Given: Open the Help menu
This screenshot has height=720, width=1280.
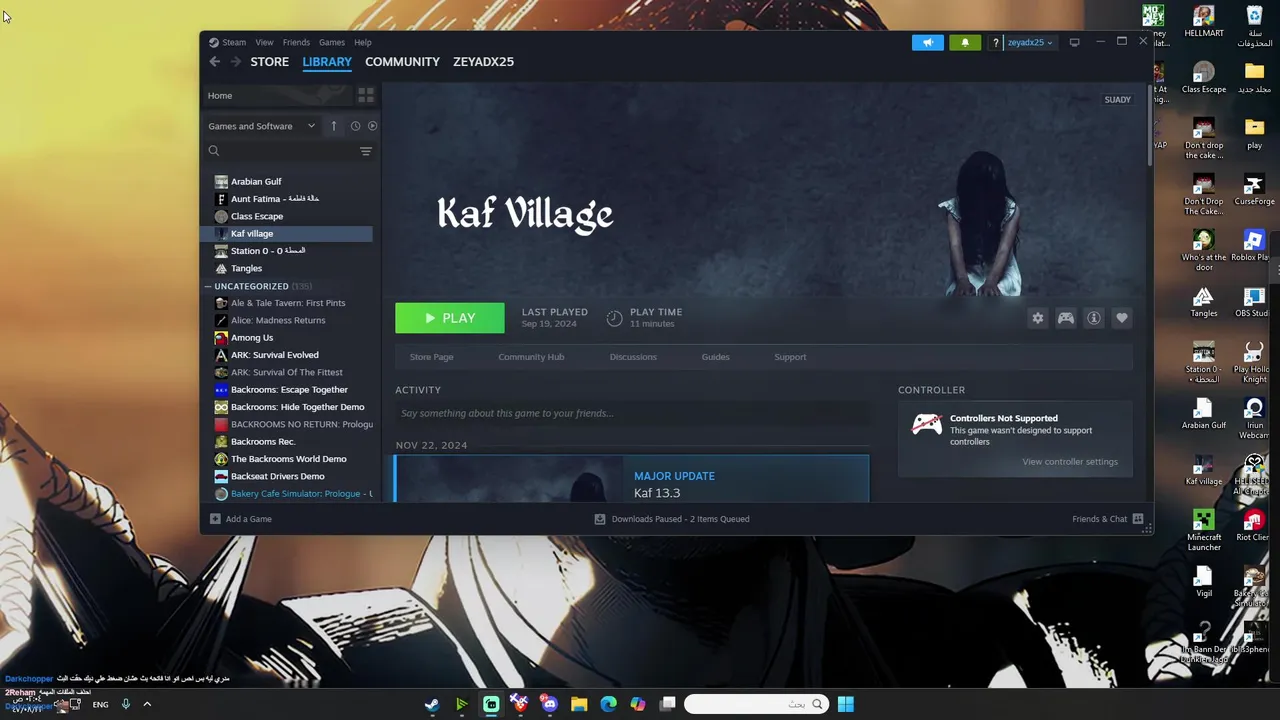Looking at the screenshot, I should [363, 42].
